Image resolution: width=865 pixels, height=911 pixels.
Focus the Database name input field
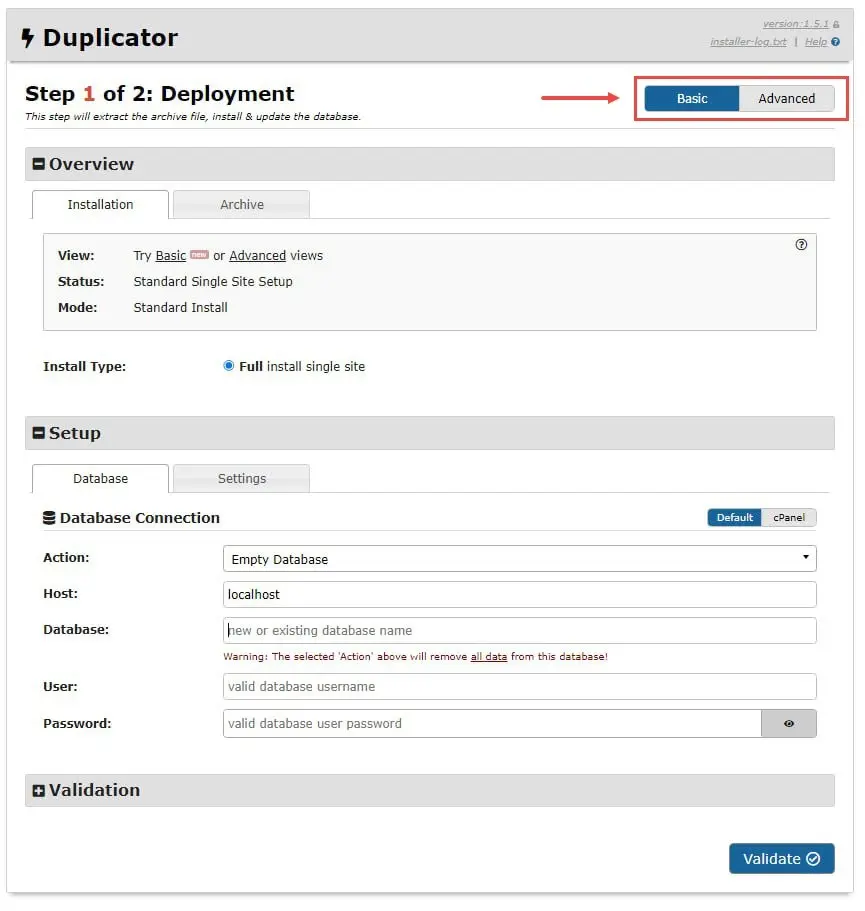point(519,630)
